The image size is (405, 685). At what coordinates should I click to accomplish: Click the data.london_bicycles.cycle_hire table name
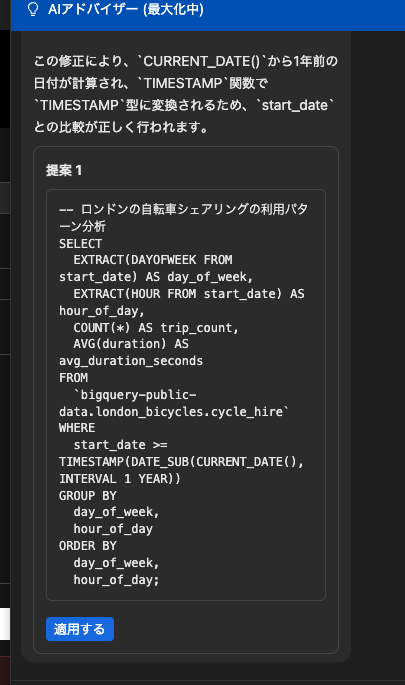174,412
